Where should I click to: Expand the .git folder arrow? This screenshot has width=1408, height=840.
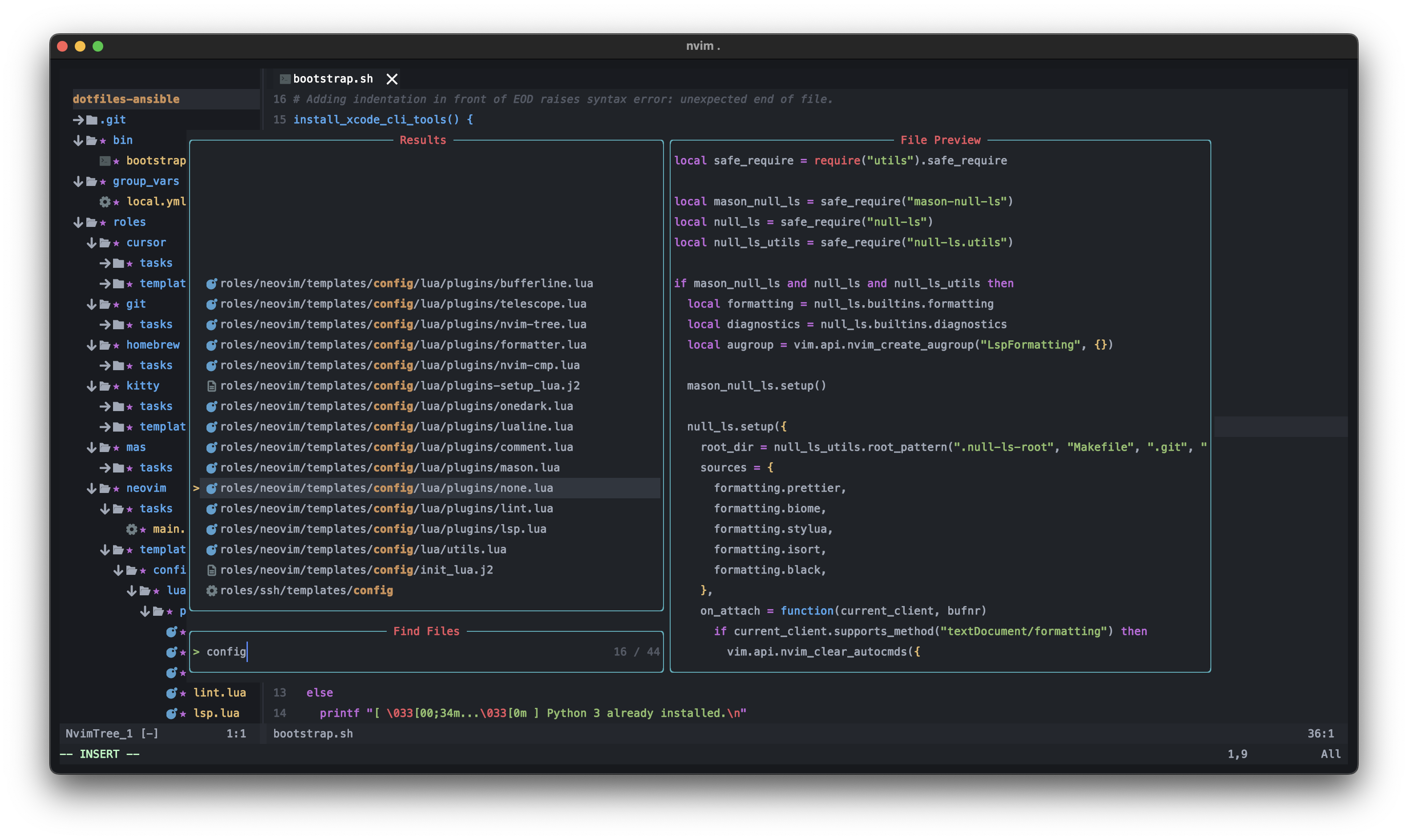tap(78, 119)
